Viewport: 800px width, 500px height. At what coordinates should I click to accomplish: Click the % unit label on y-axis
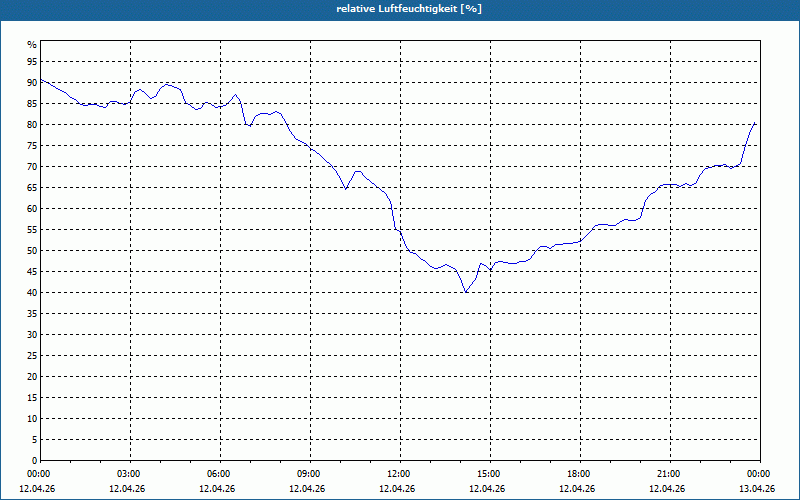point(32,45)
